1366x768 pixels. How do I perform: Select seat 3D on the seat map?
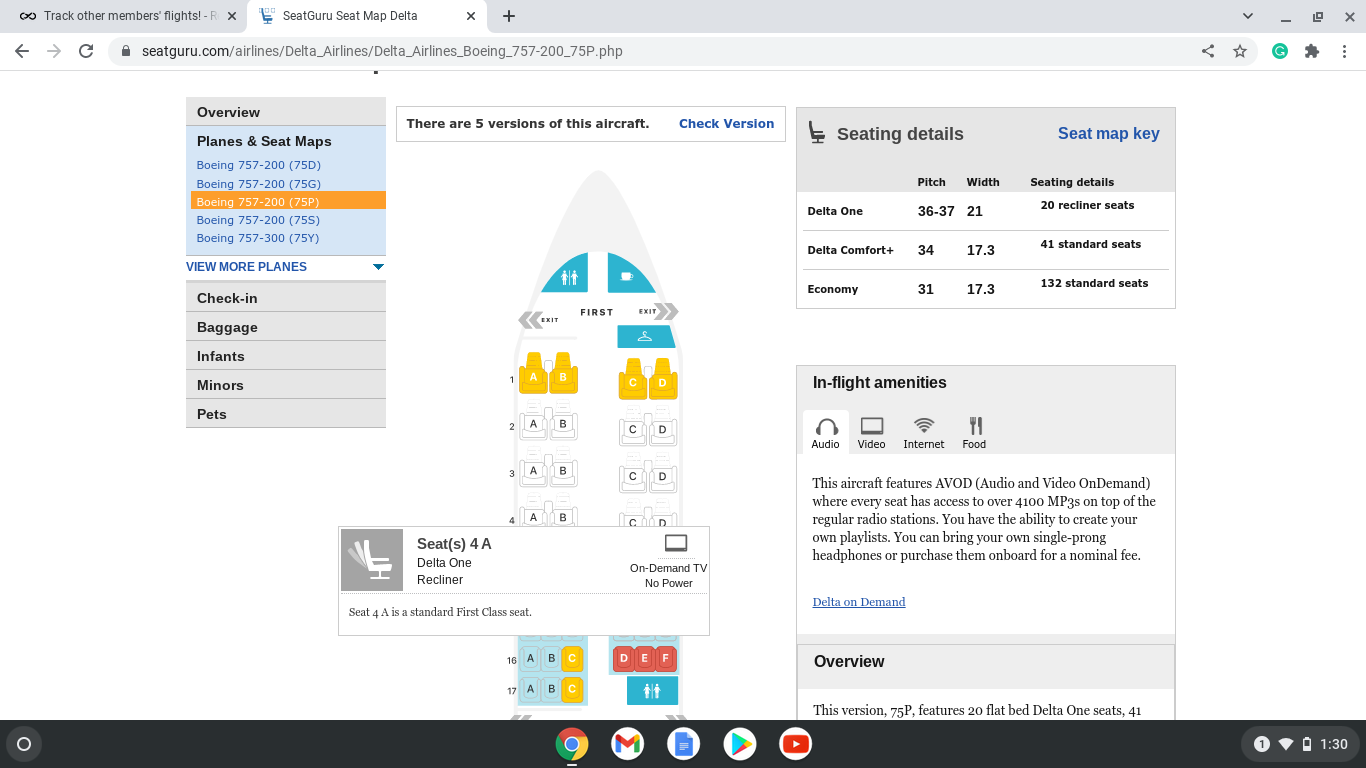click(662, 476)
